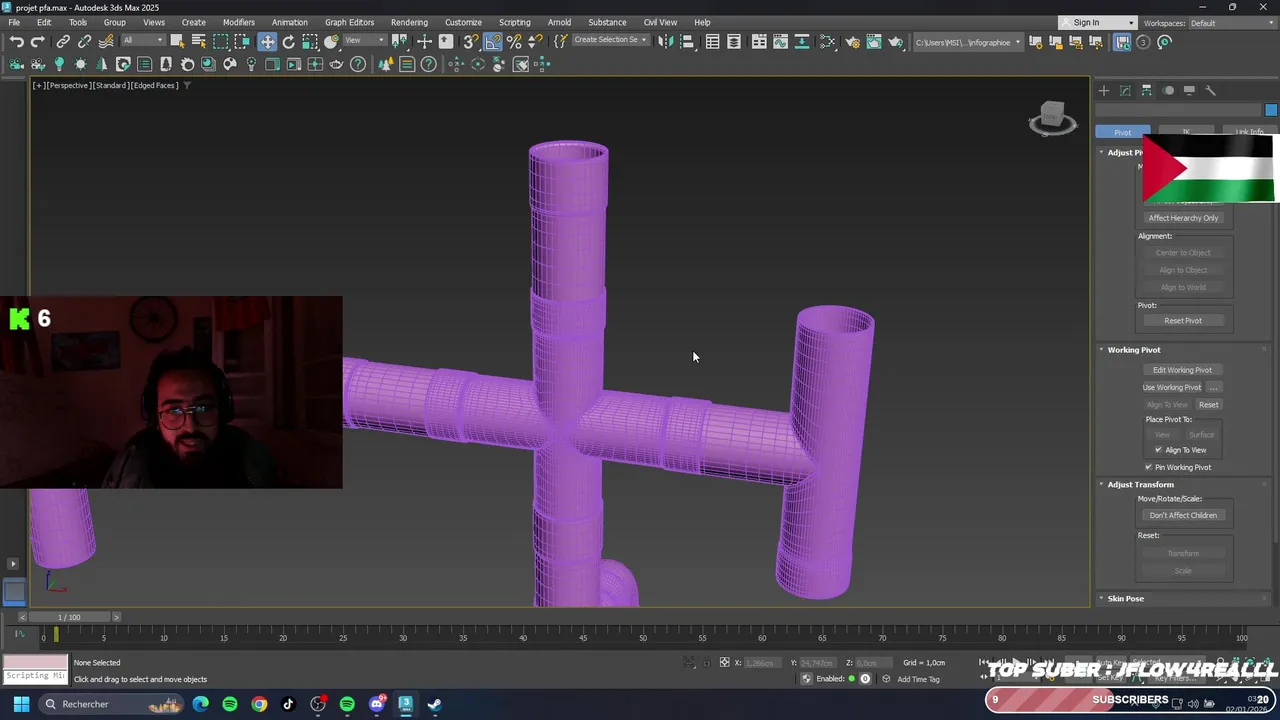The image size is (1280, 720).
Task: Collapse the Adjust Transform rollout
Action: (x=1140, y=484)
